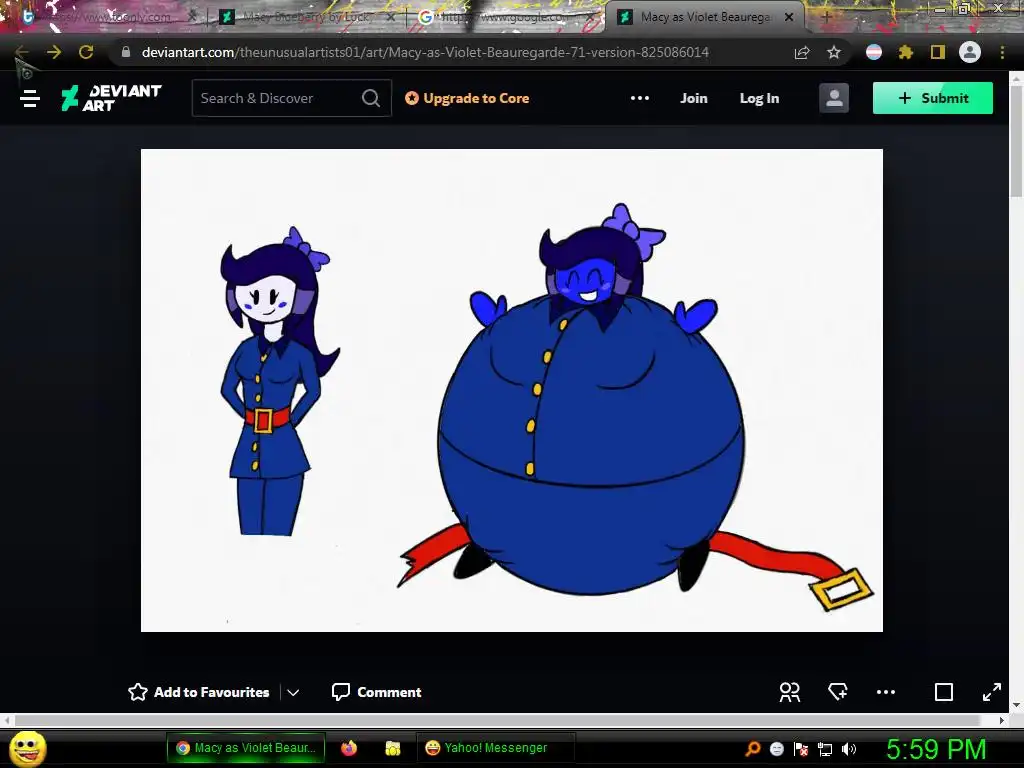
Task: Open the three-dot header menu
Action: point(640,98)
